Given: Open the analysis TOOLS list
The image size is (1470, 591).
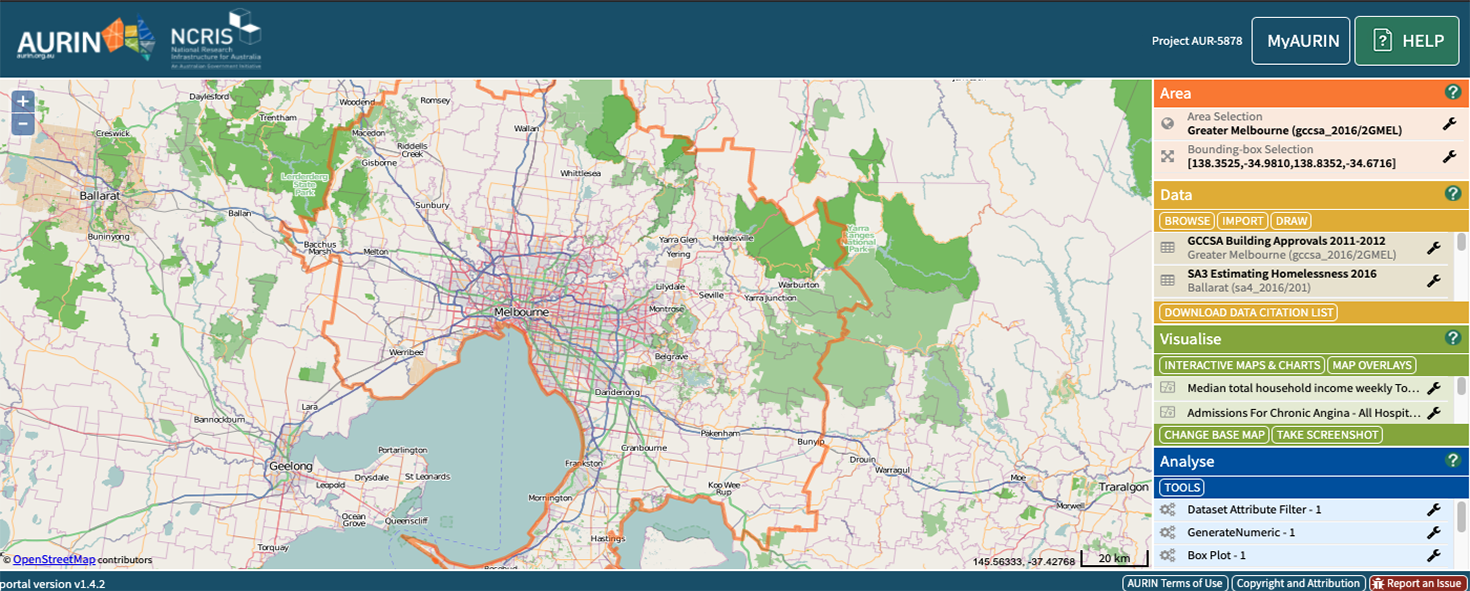Looking at the screenshot, I should (1182, 488).
